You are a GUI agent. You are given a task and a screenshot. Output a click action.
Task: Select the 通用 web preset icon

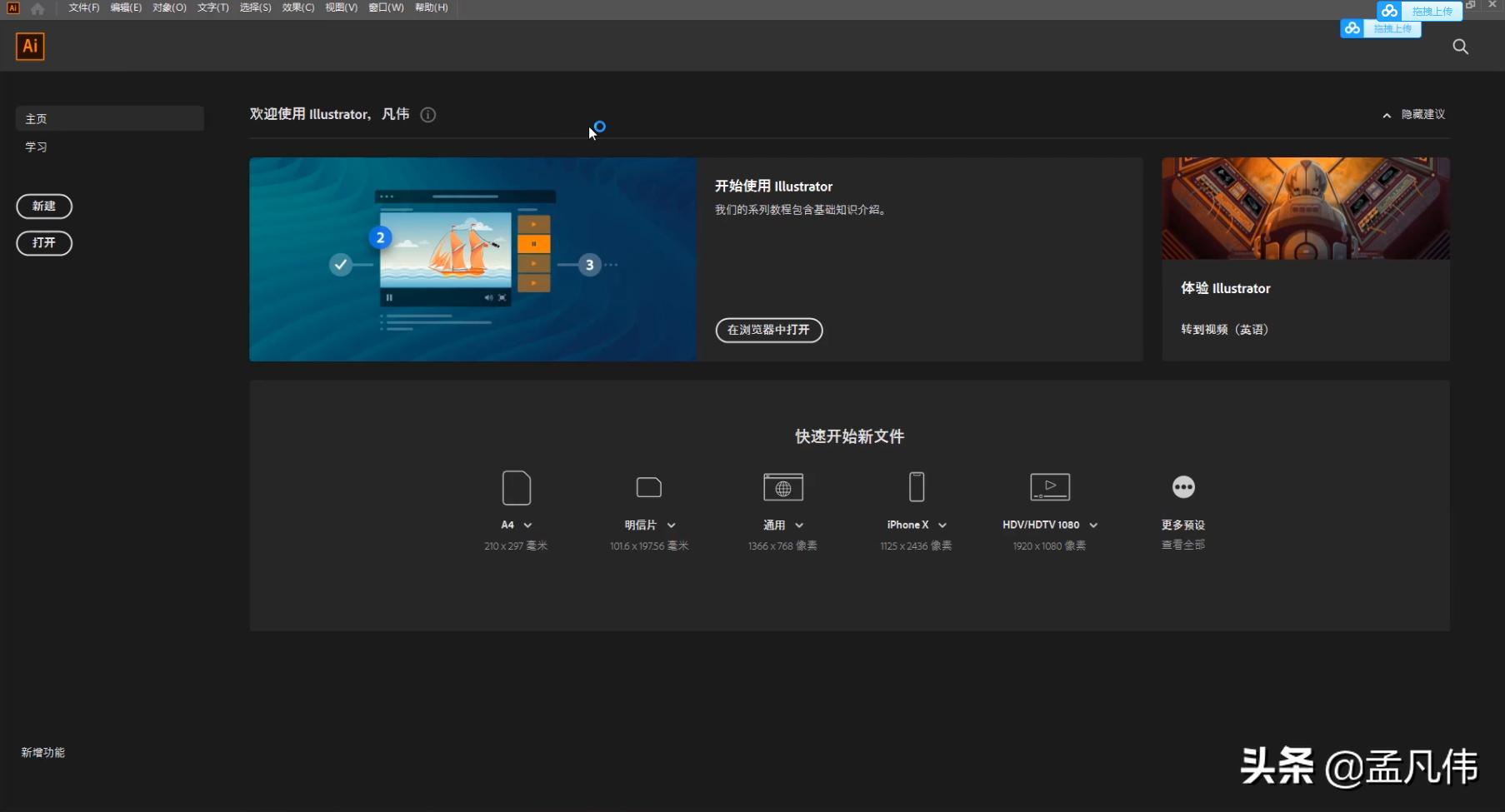(782, 487)
